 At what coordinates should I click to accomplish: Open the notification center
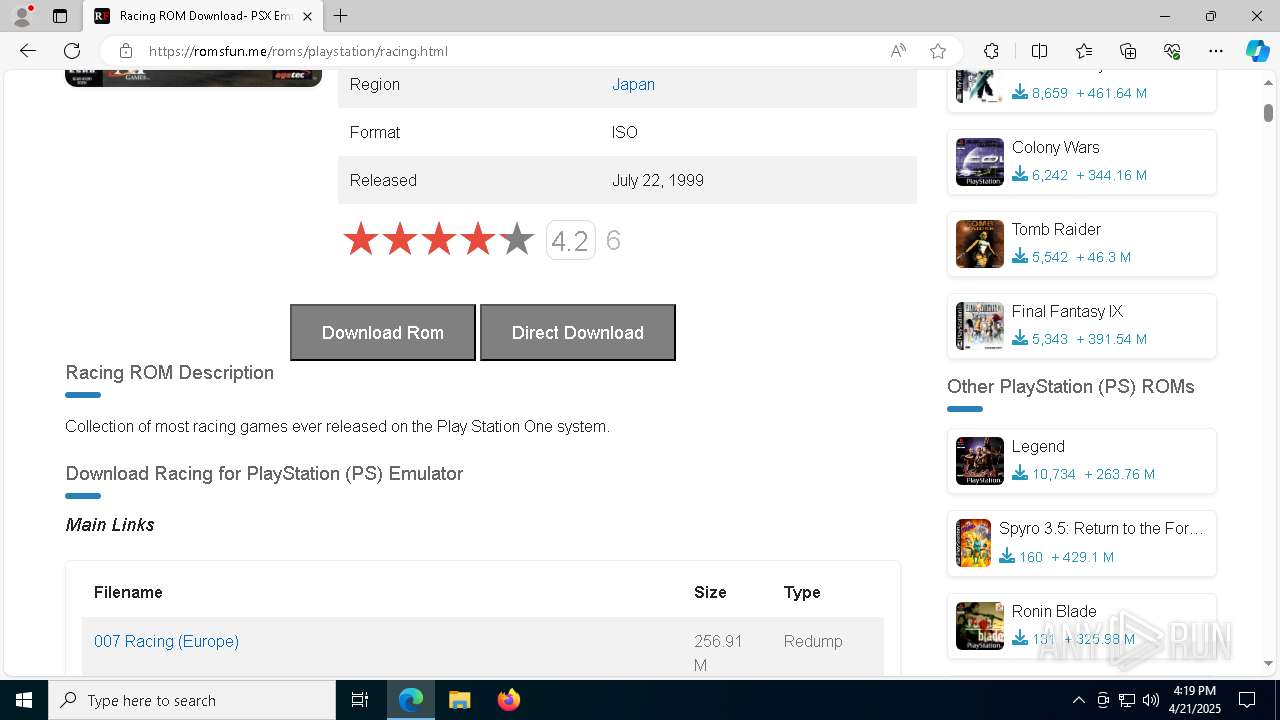tap(1247, 700)
